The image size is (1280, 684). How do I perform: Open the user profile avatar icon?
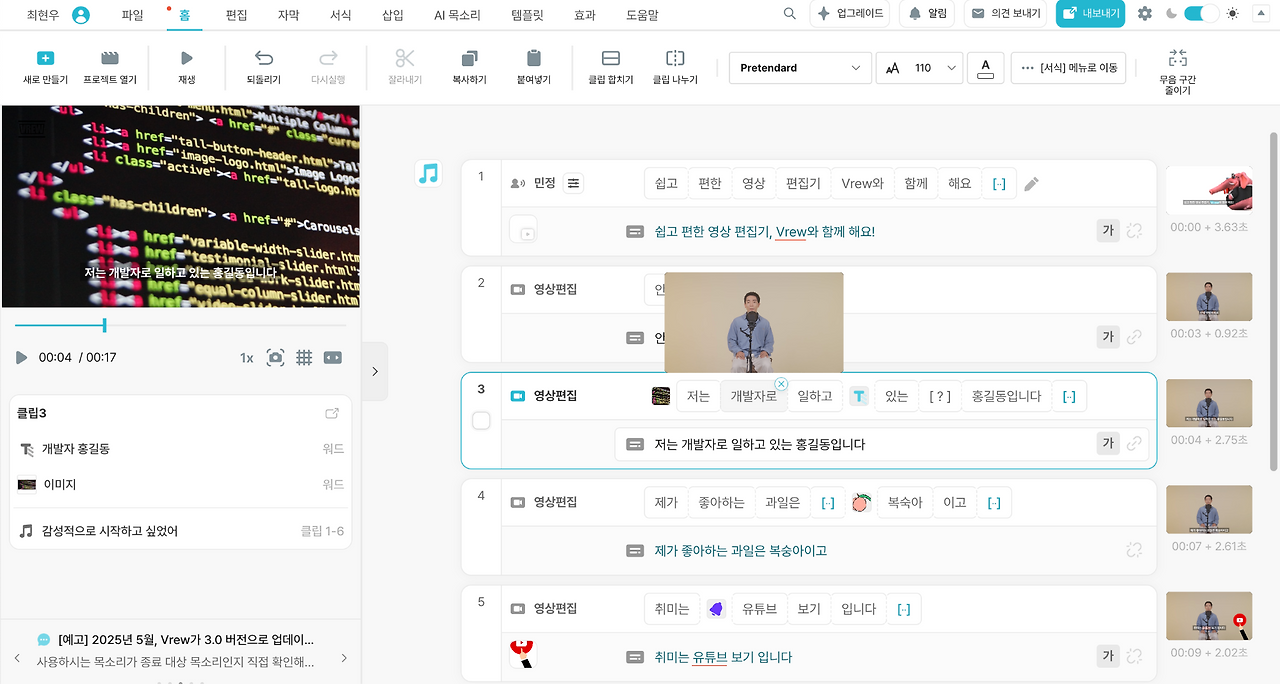(81, 15)
